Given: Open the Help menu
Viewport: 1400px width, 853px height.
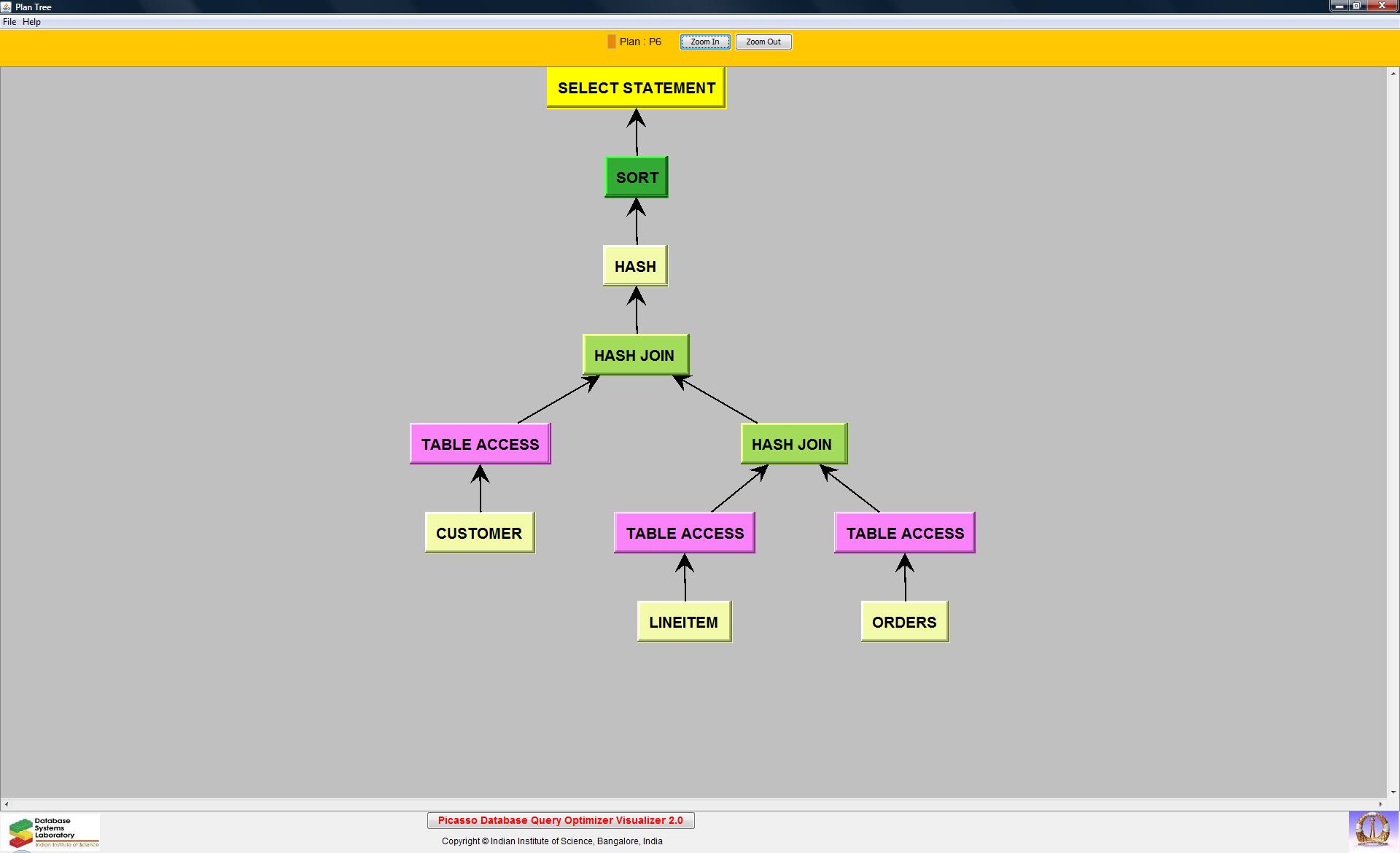Looking at the screenshot, I should click(x=31, y=22).
